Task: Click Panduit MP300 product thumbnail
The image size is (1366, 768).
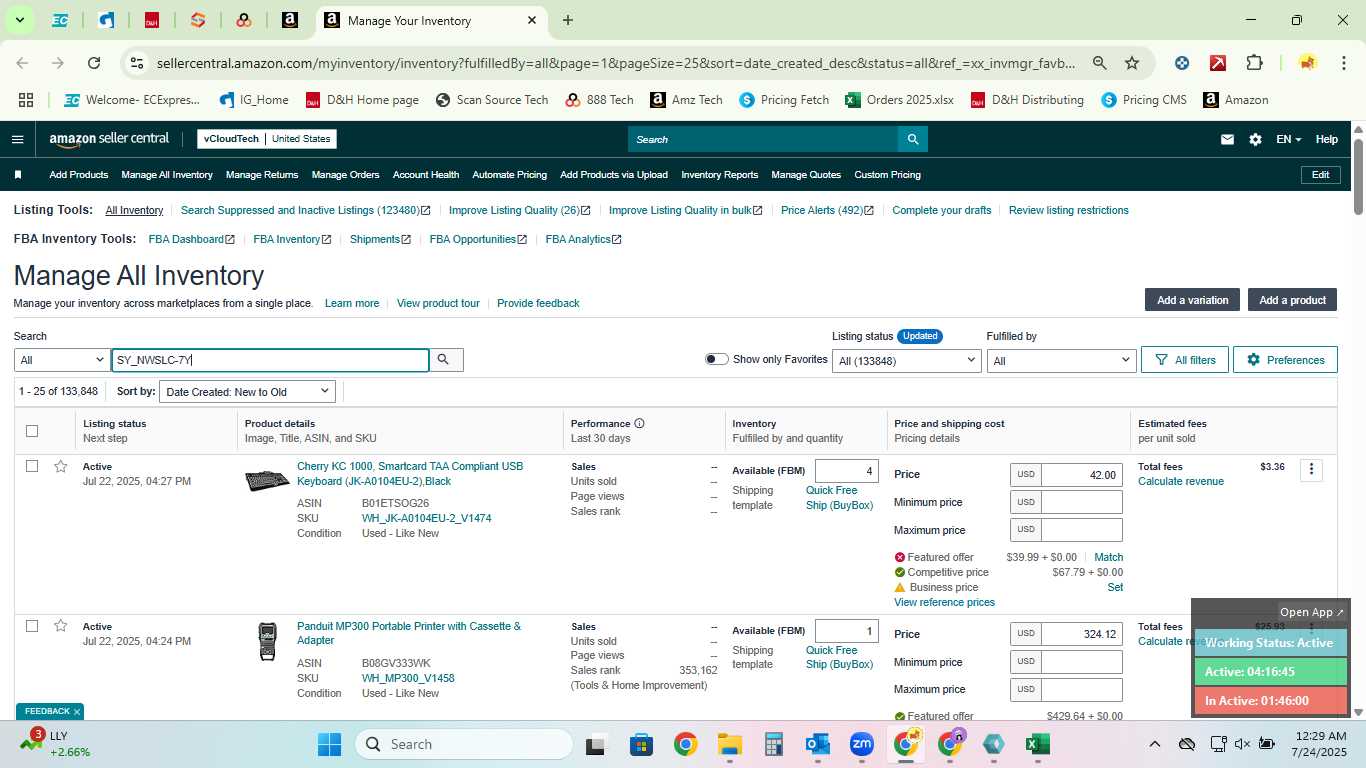Action: pos(267,641)
